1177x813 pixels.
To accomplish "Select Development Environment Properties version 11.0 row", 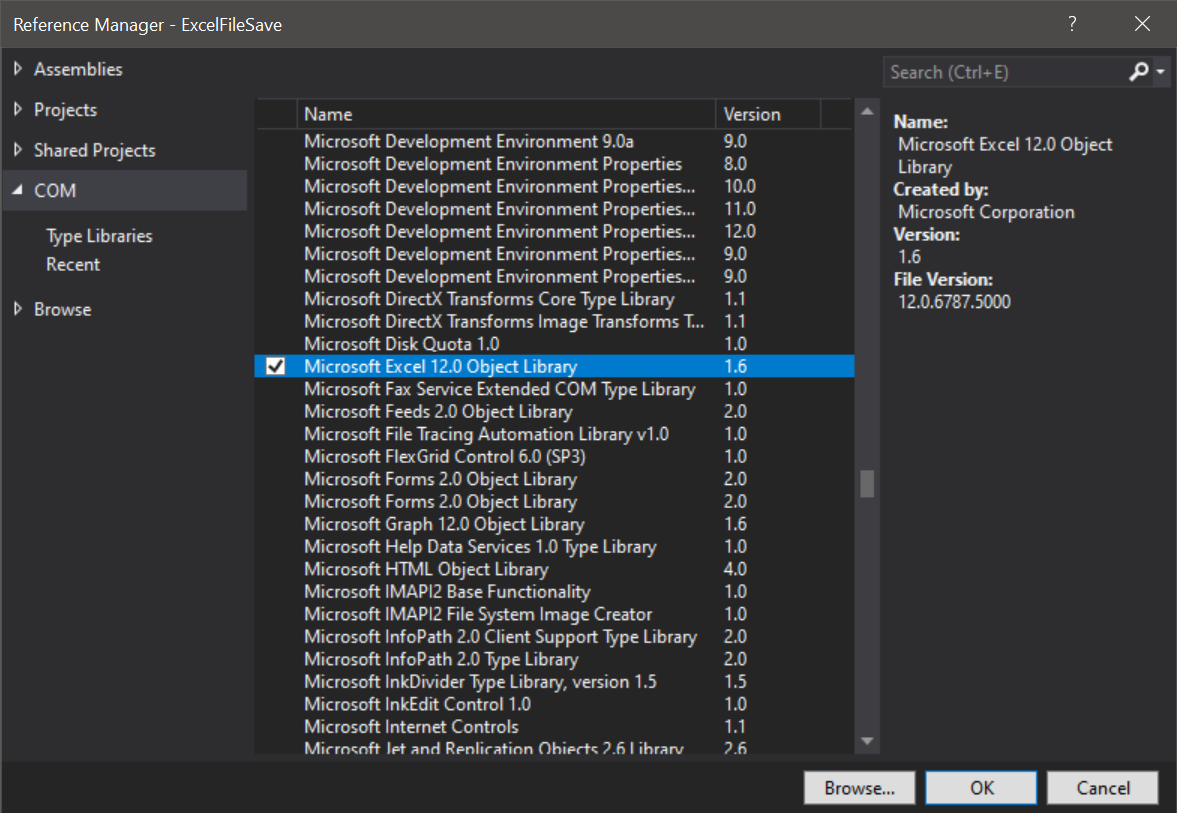I will tap(554, 209).
